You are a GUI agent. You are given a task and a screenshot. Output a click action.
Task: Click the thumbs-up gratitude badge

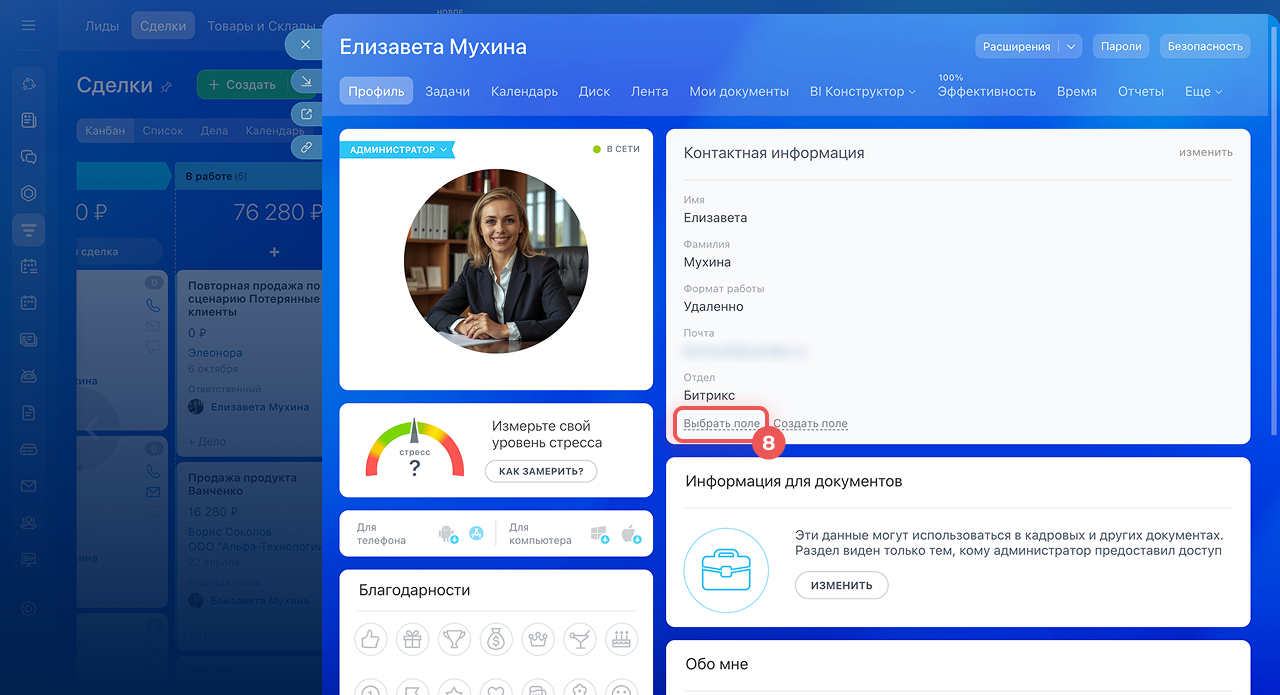pyautogui.click(x=371, y=639)
